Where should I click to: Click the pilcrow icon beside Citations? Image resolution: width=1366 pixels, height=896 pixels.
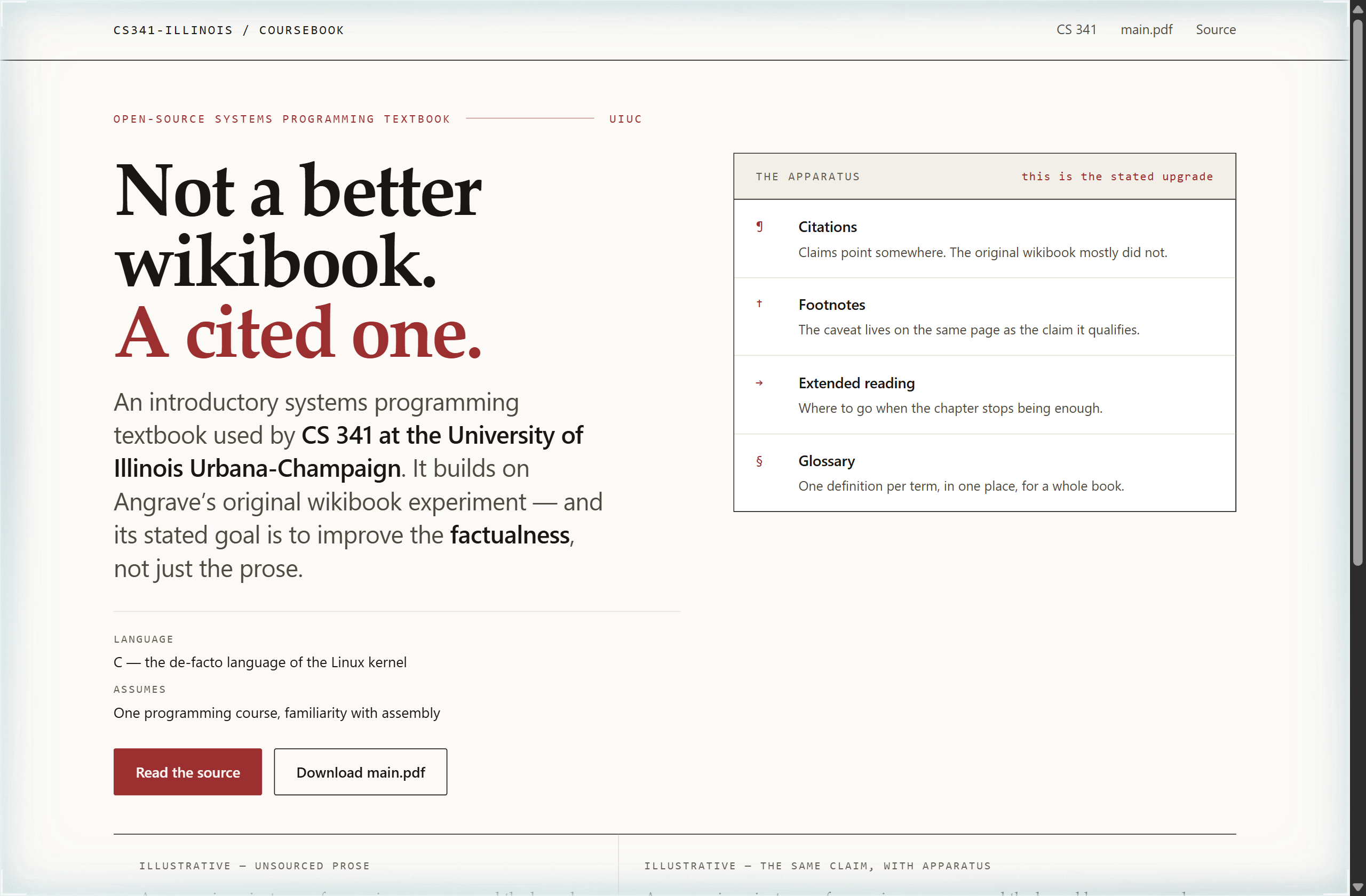point(759,227)
